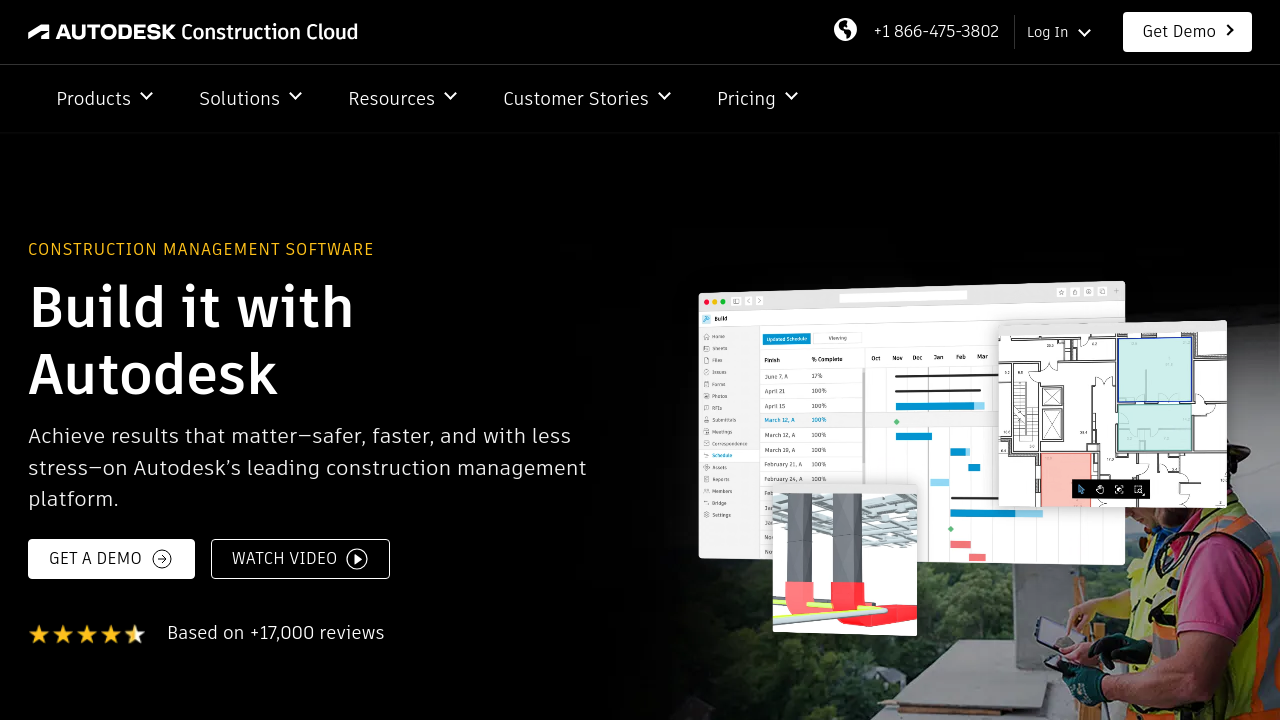
Task: Click the chevron beside Products
Action: tap(147, 96)
